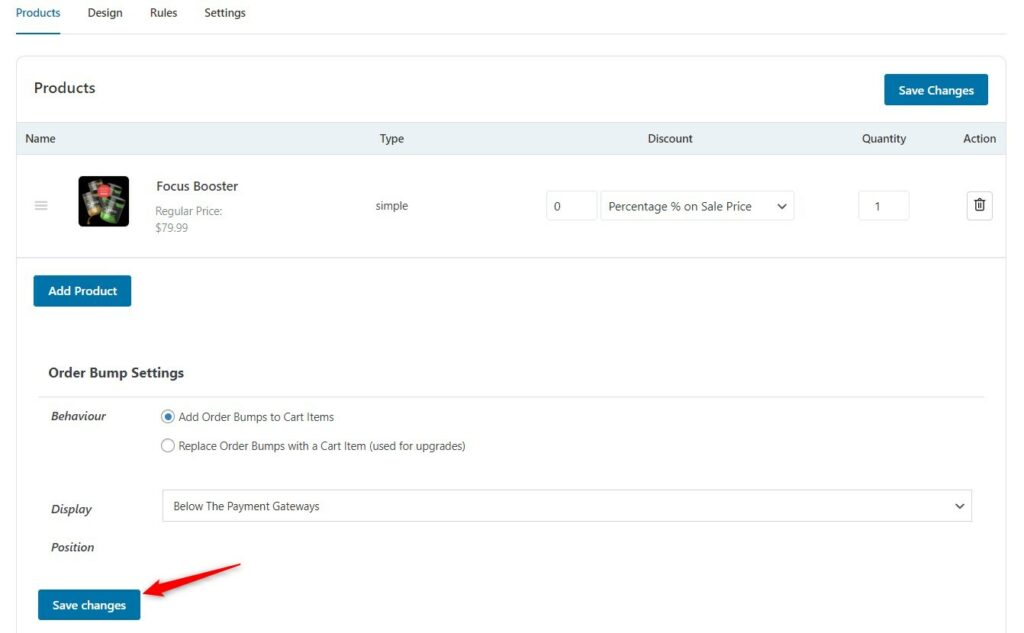
Task: Click the Behaviour setting label
Action: 78,416
